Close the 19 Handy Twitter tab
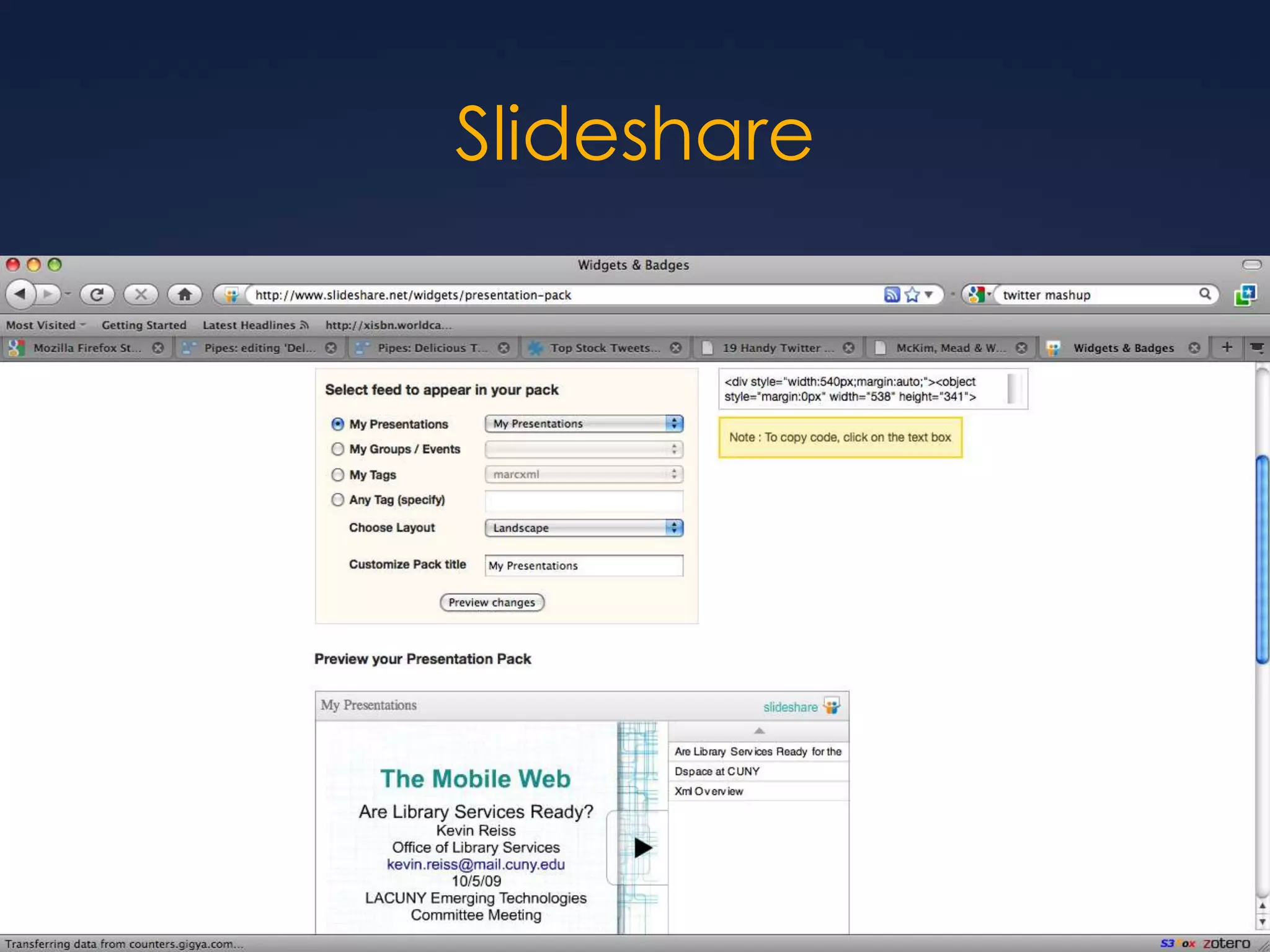 [849, 348]
